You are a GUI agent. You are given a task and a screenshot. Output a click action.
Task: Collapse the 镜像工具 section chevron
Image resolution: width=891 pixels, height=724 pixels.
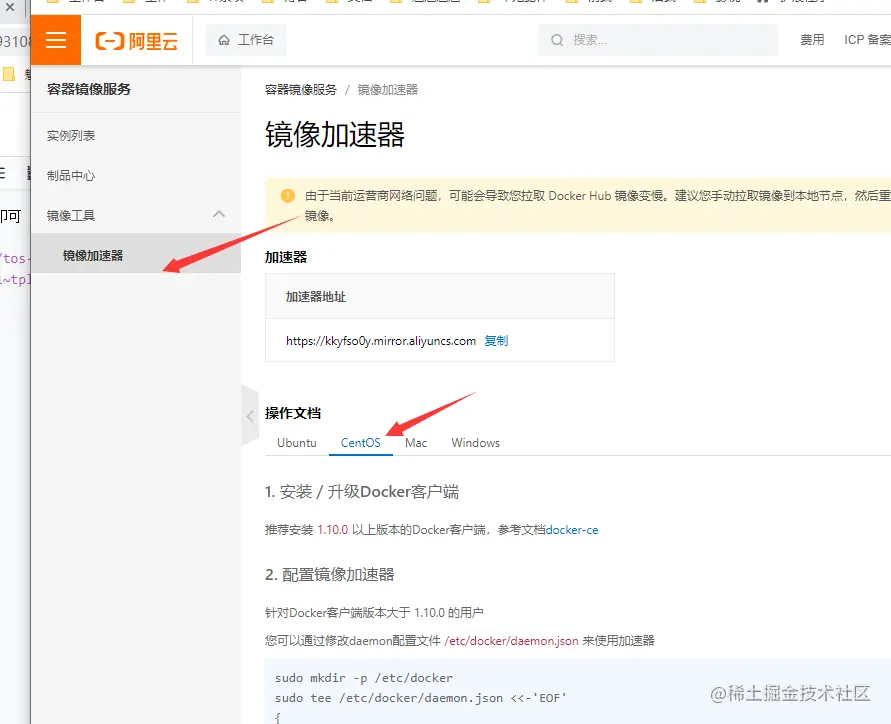(x=219, y=214)
